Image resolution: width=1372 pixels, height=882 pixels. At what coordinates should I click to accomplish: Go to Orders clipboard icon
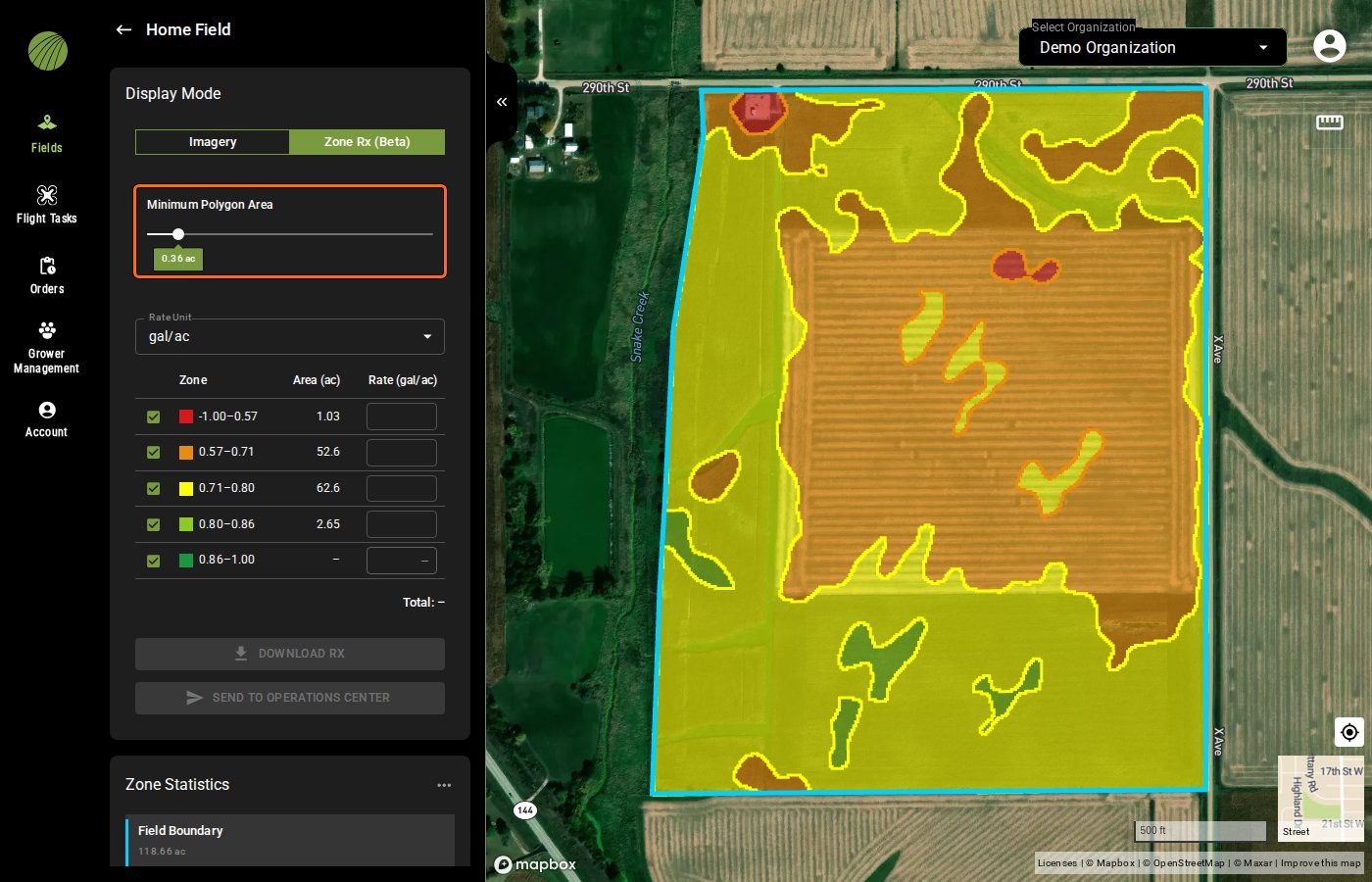[47, 266]
